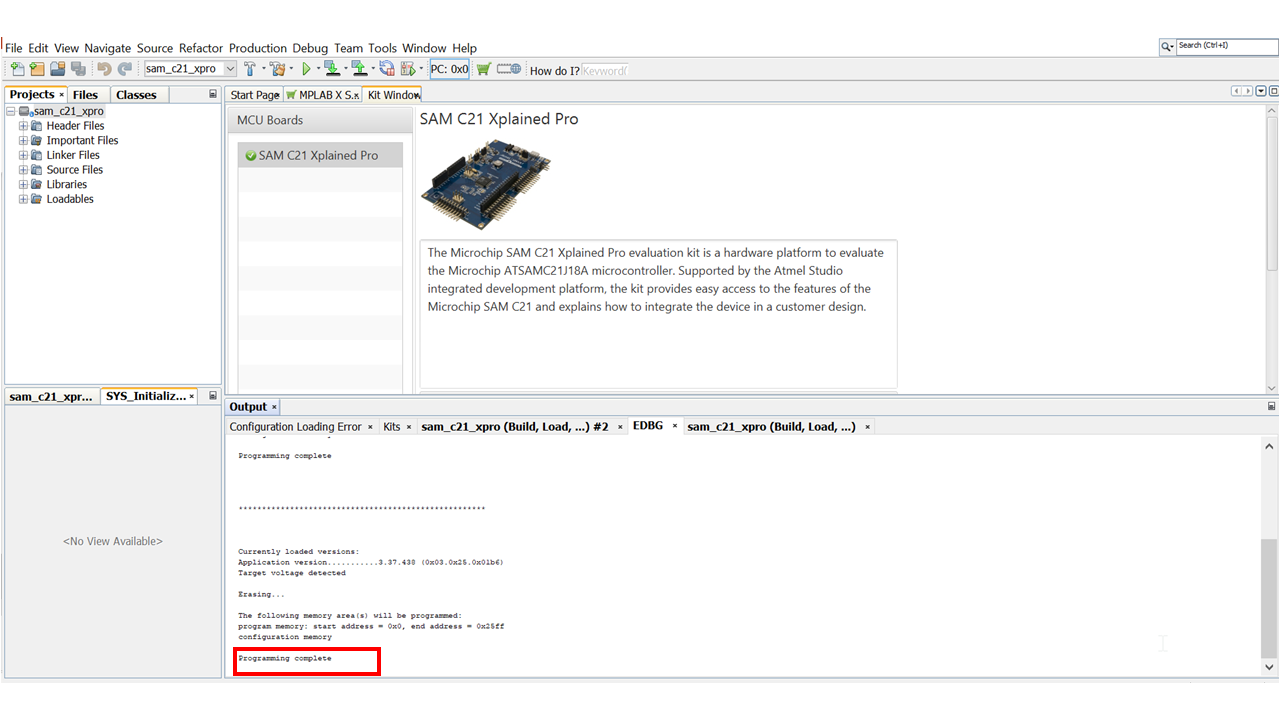Viewport: 1280px width, 720px height.
Task: Open the Production menu
Action: coord(257,48)
